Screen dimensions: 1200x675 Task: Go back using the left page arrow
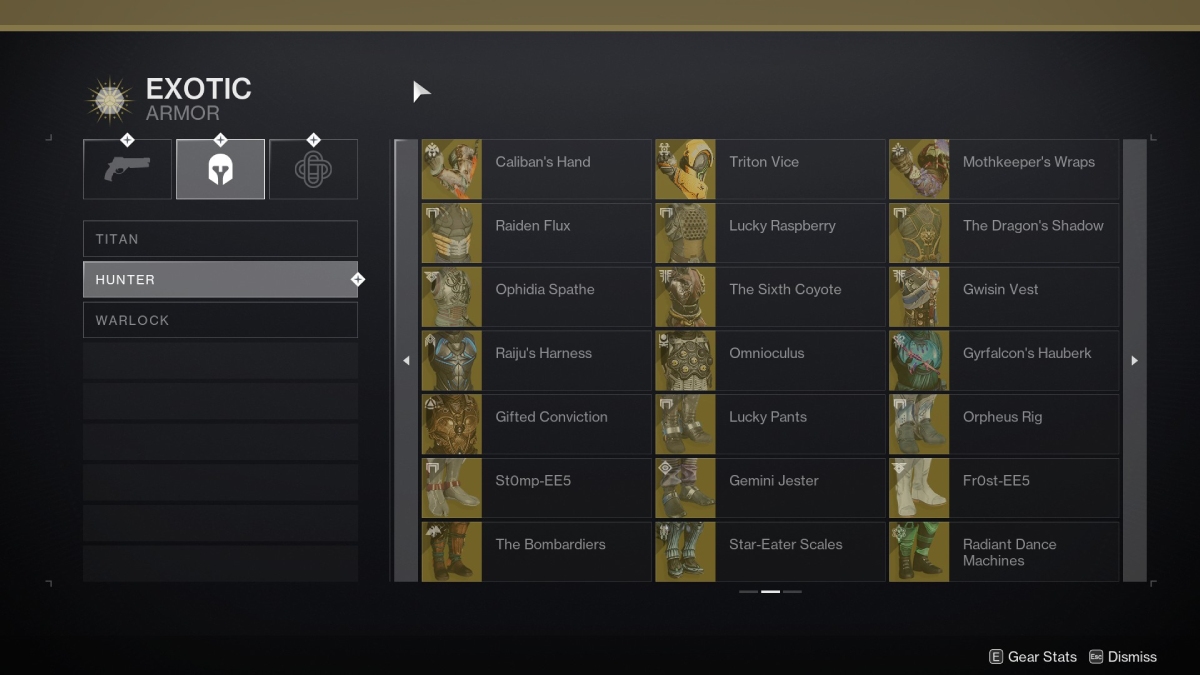click(406, 360)
